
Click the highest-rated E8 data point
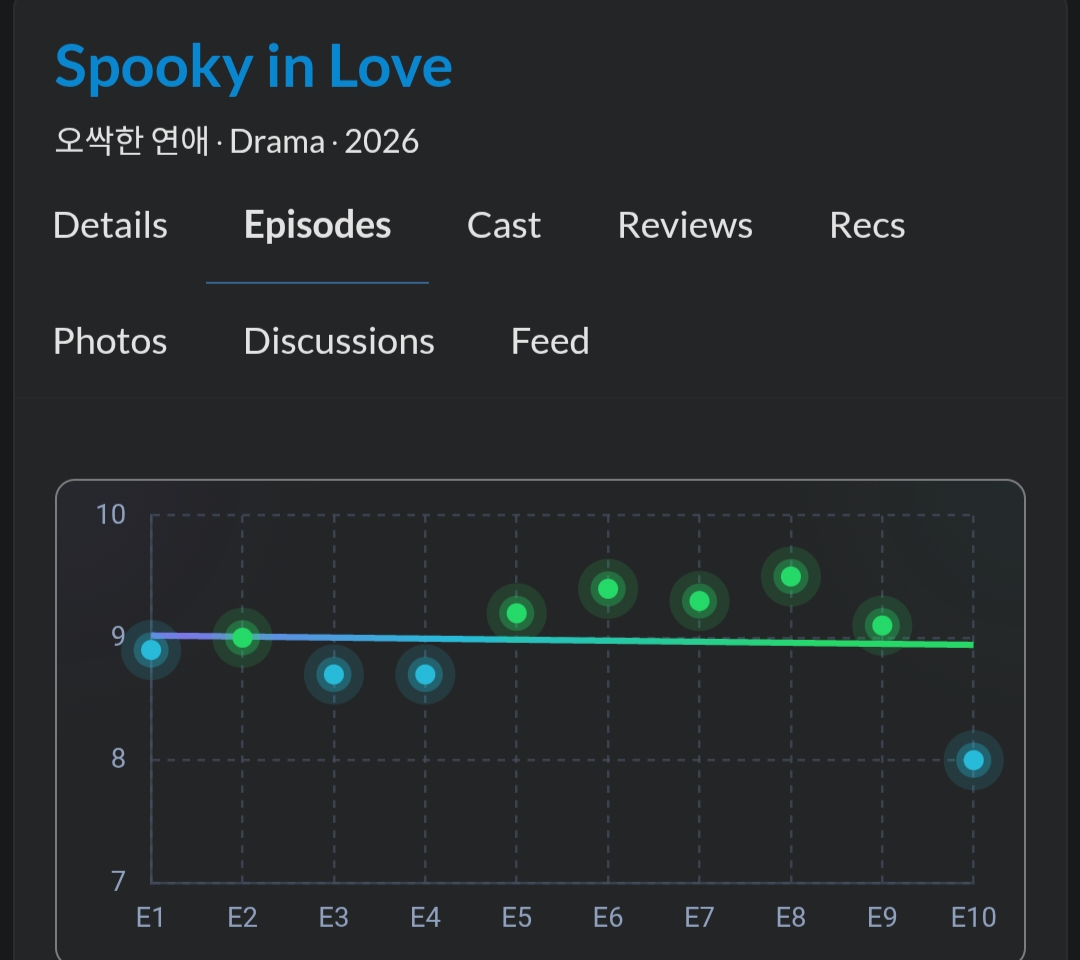click(791, 576)
